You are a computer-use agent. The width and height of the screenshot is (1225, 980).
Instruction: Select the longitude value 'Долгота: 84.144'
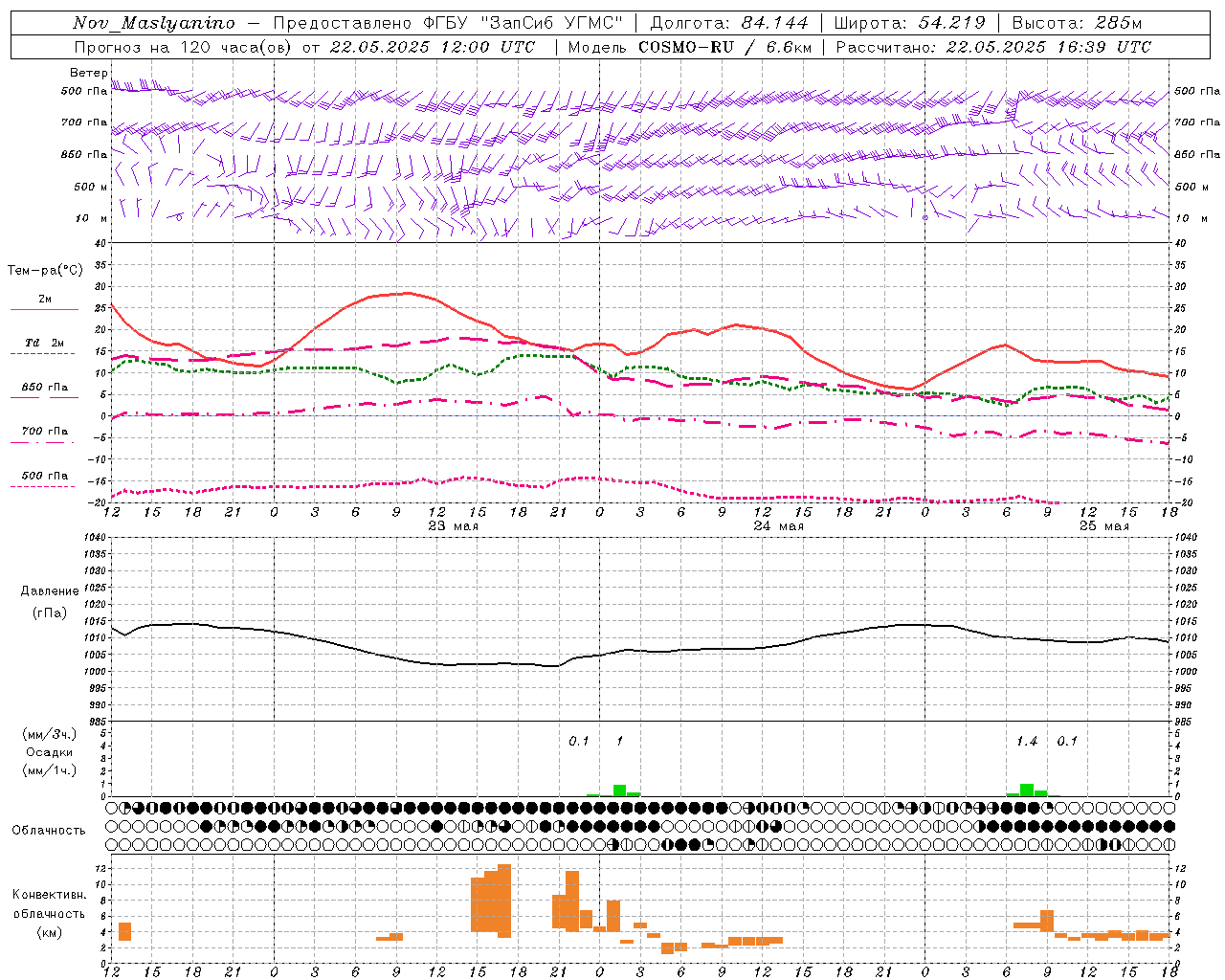tap(728, 23)
